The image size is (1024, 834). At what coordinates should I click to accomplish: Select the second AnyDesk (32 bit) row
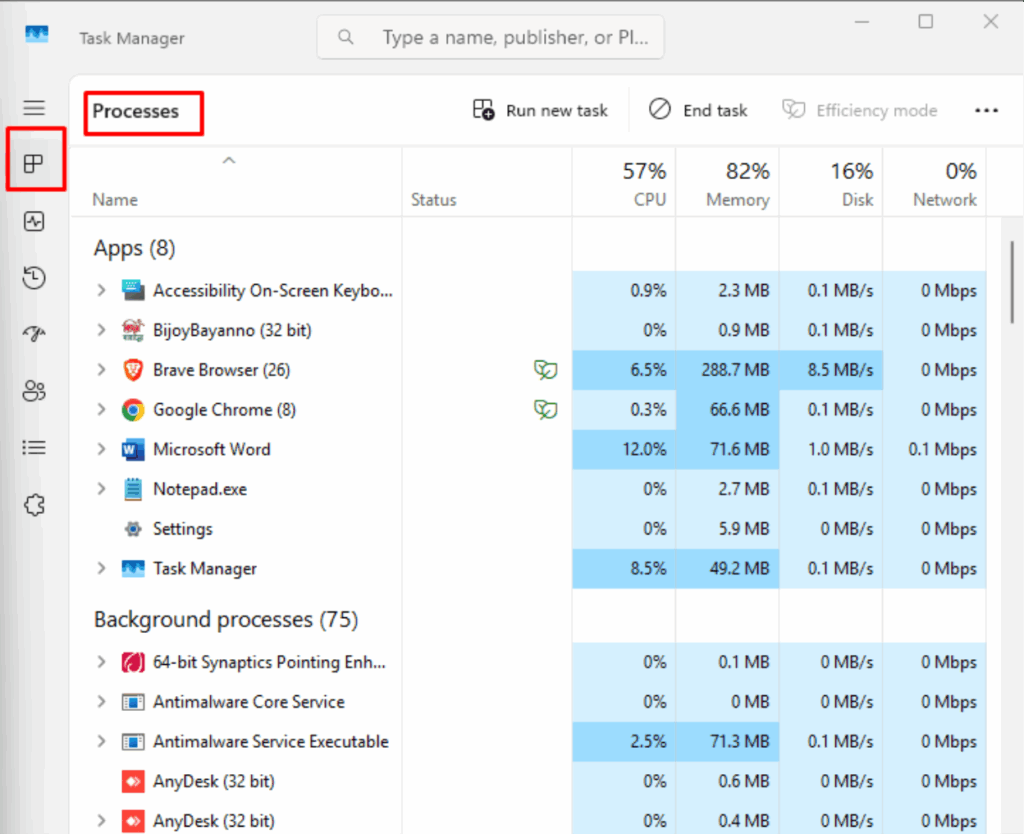tap(528, 820)
